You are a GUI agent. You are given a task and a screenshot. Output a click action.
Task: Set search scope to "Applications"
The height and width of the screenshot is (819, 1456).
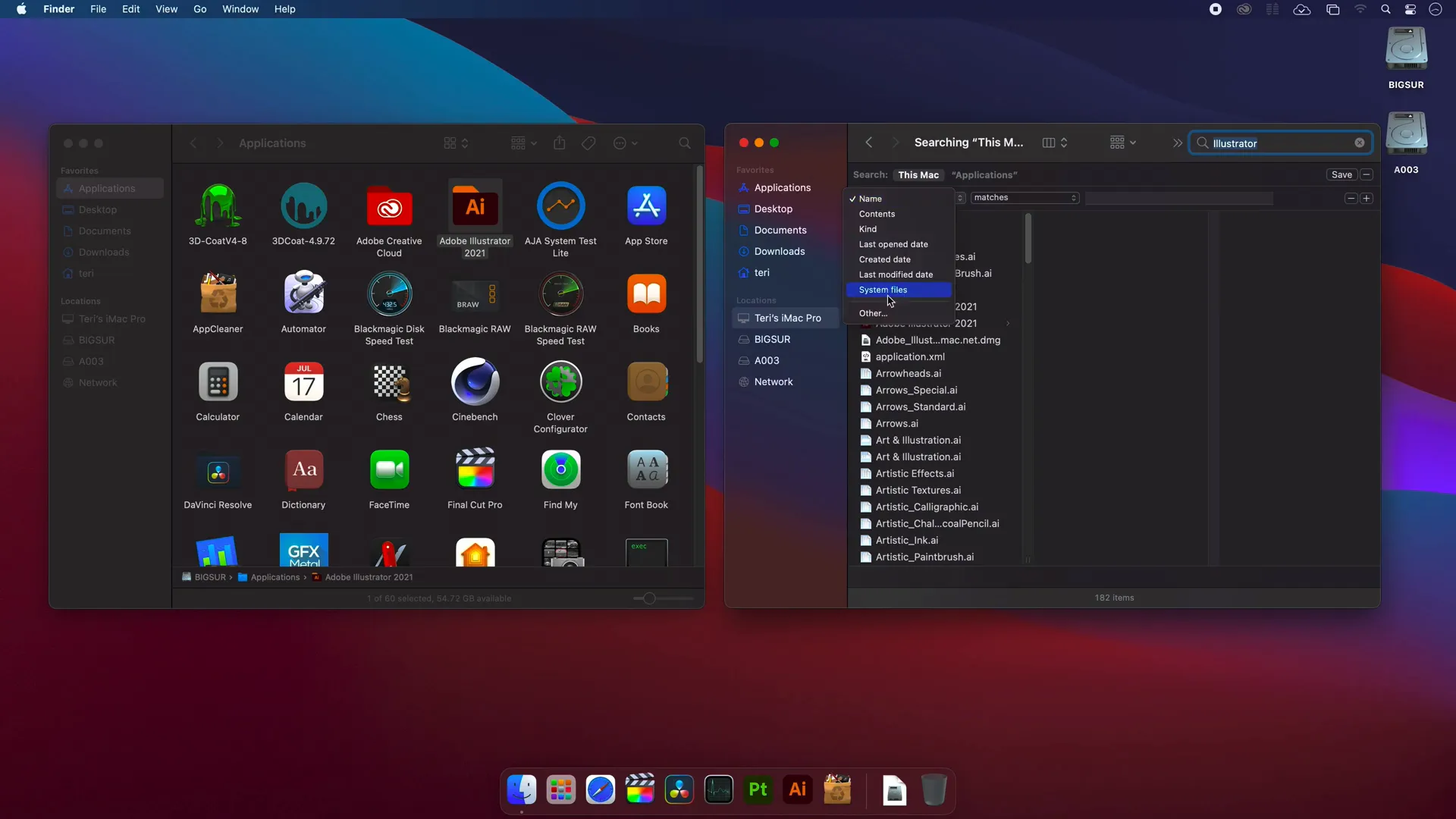(984, 175)
